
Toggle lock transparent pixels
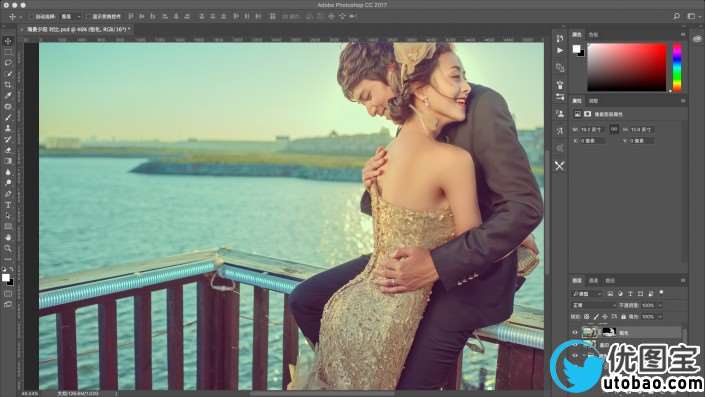(x=586, y=317)
